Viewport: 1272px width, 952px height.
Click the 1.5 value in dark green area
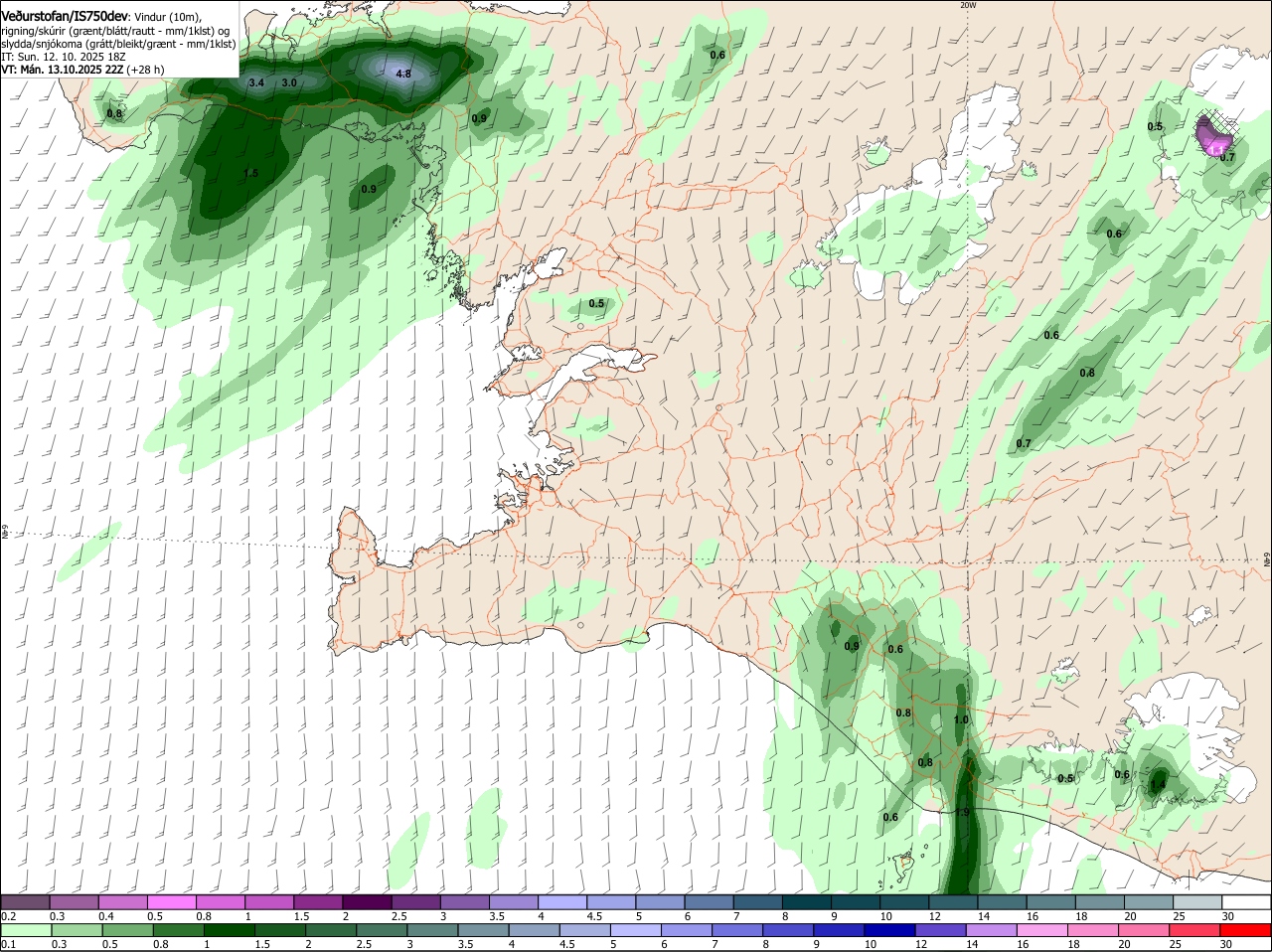tap(250, 173)
